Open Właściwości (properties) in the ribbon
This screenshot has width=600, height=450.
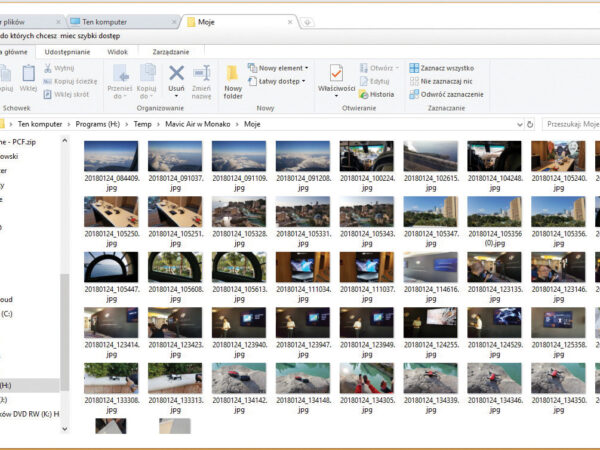pos(337,78)
